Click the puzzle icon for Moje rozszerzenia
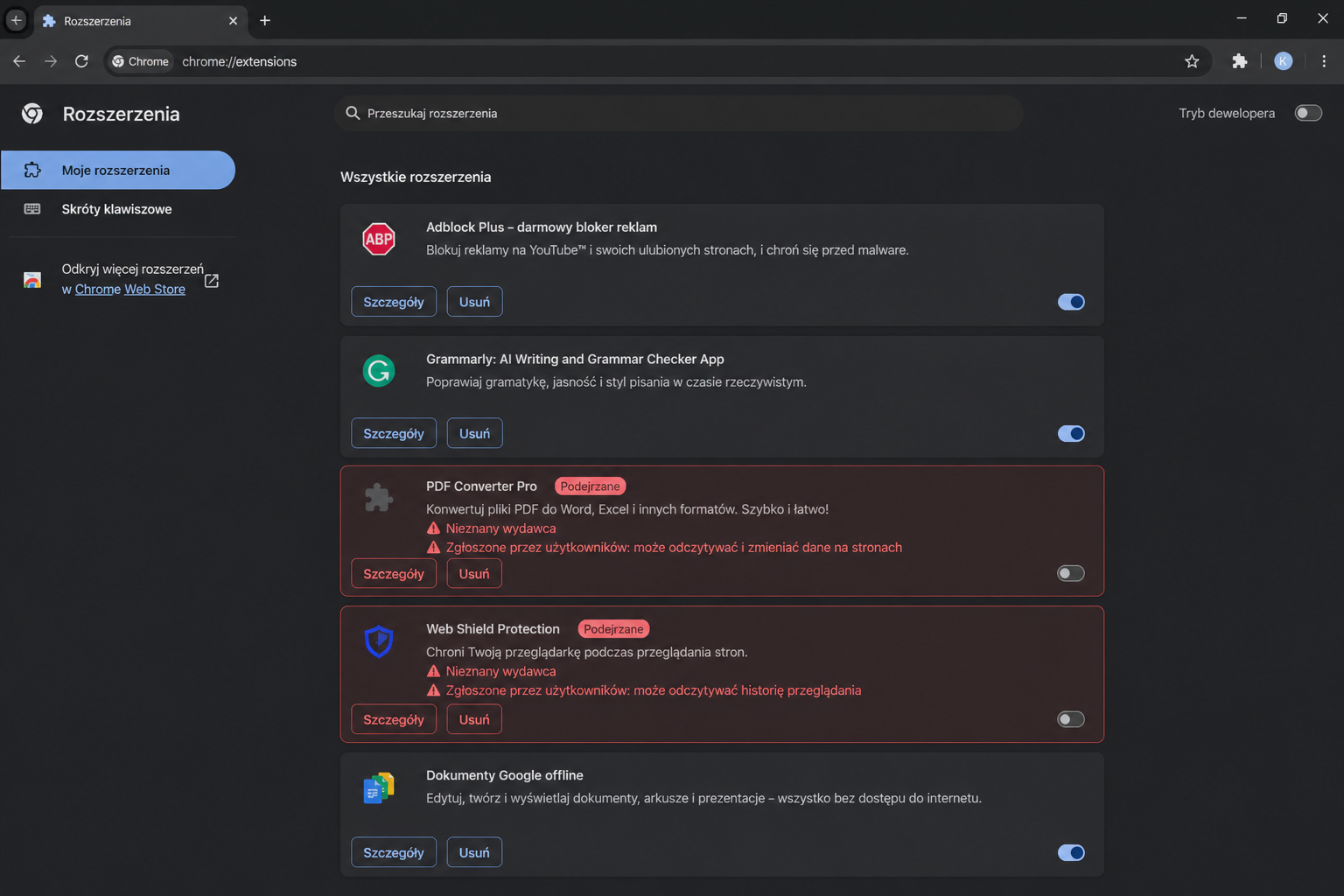Screen dimensions: 1344x896 tap(32, 170)
